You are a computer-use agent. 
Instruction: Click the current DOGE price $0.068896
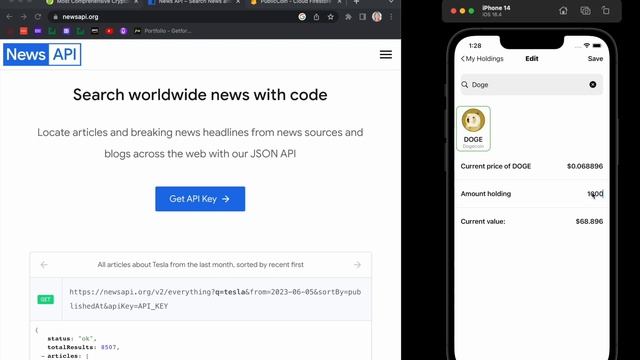(585, 166)
